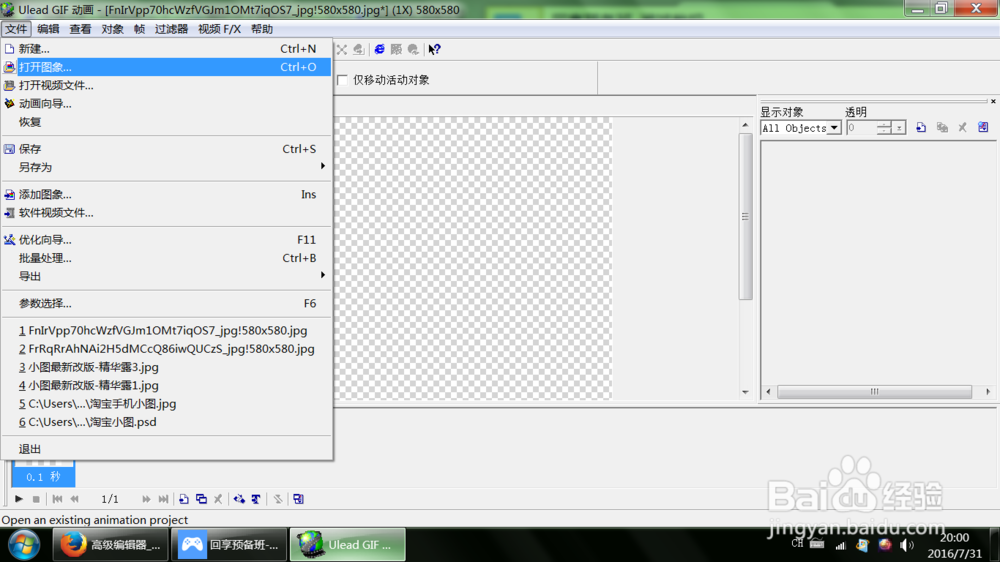Click the object panel horizontal scrollbar thumb

(874, 392)
